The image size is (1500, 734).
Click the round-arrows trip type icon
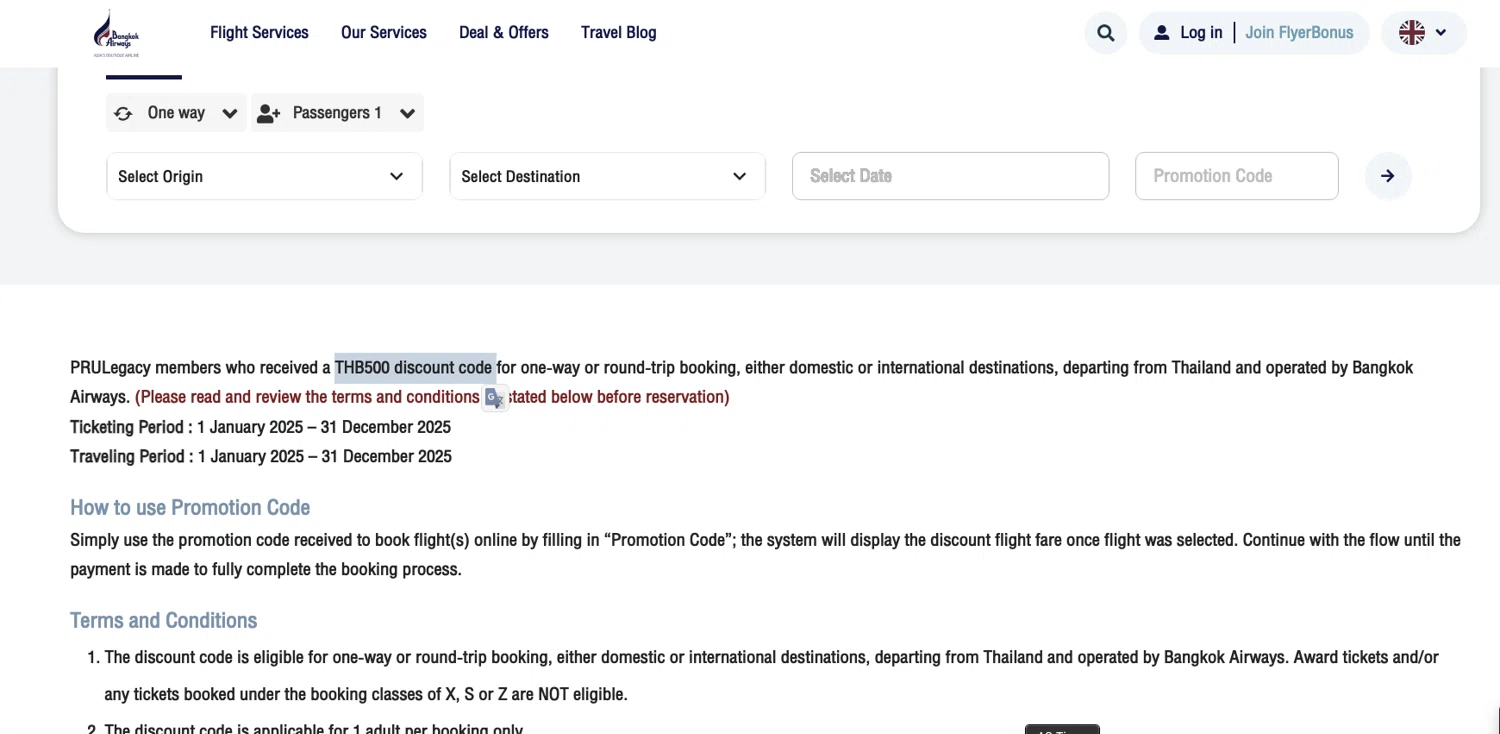click(x=123, y=113)
